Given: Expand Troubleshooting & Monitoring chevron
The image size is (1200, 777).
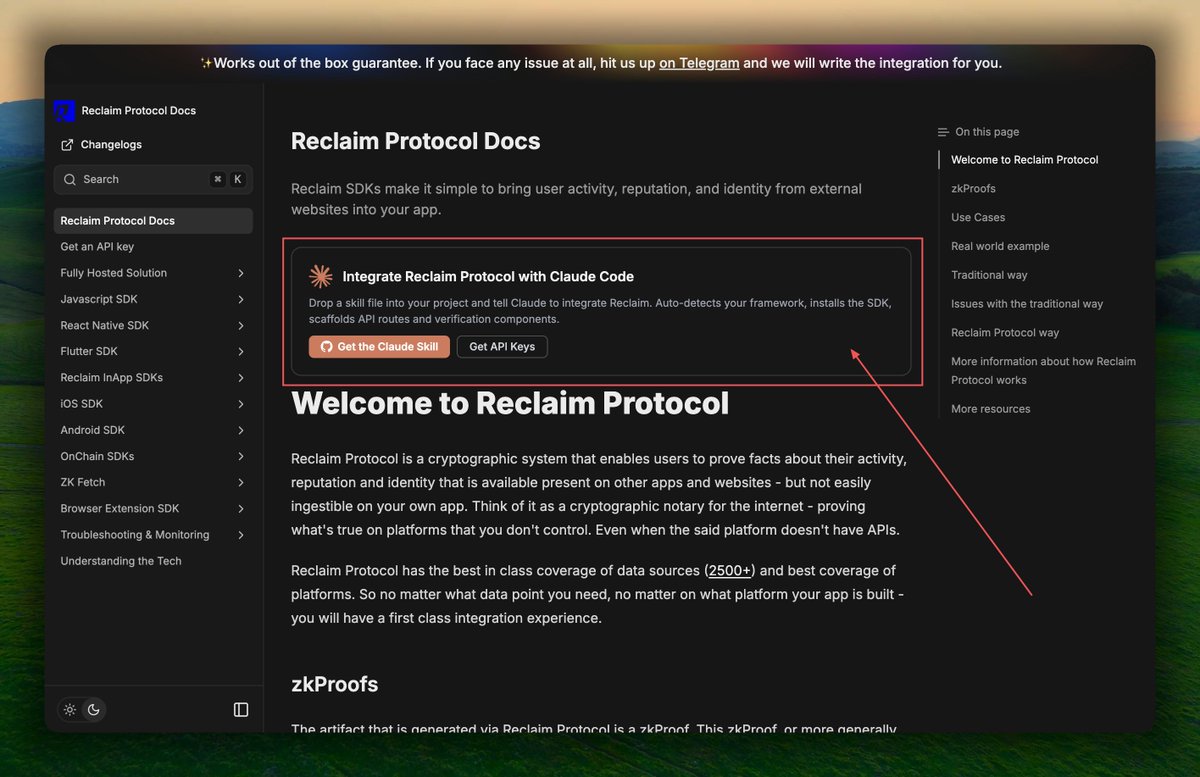Looking at the screenshot, I should (241, 535).
